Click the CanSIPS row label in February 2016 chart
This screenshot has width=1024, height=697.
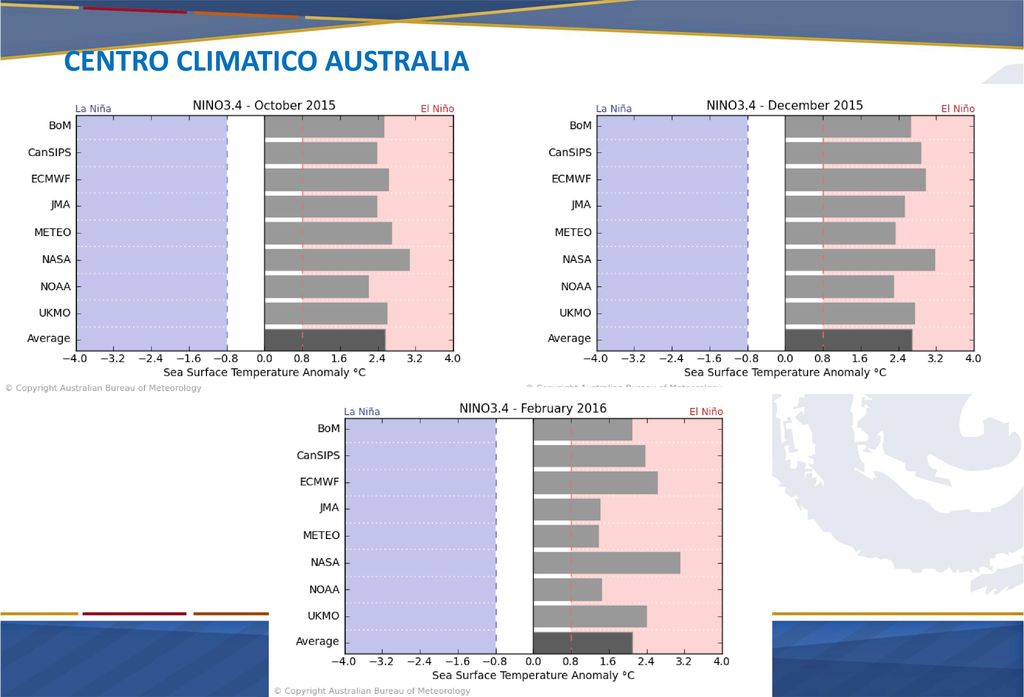(318, 455)
